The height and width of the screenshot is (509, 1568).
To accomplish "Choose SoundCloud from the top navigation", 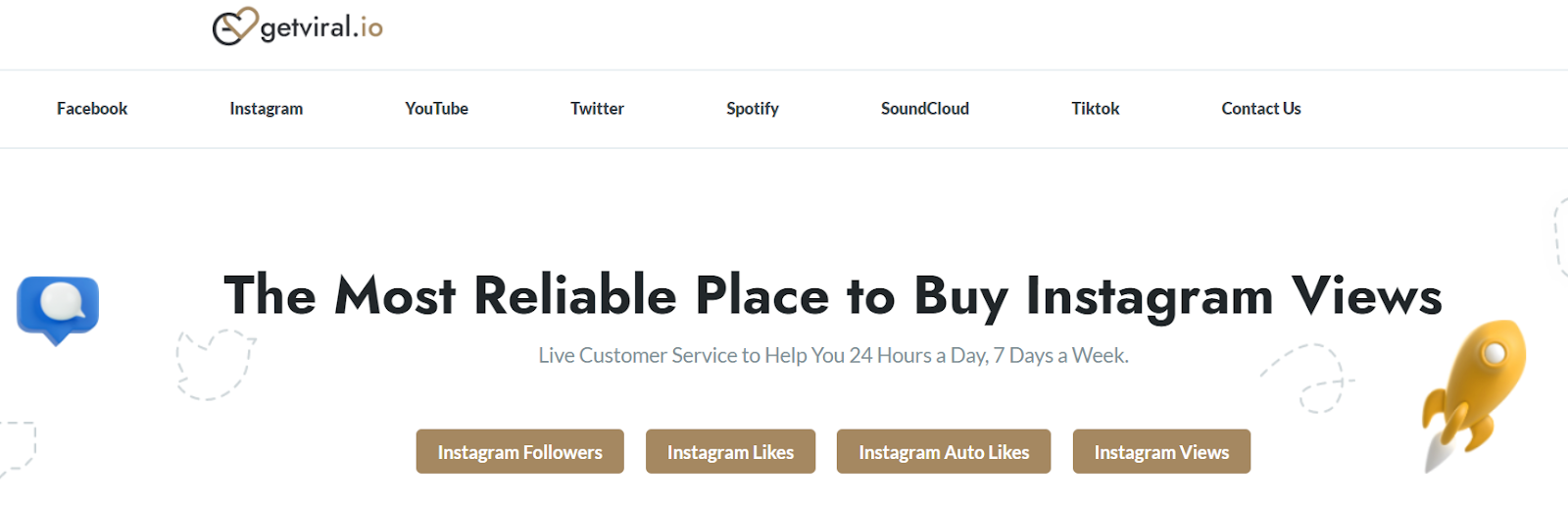I will pyautogui.click(x=925, y=109).
